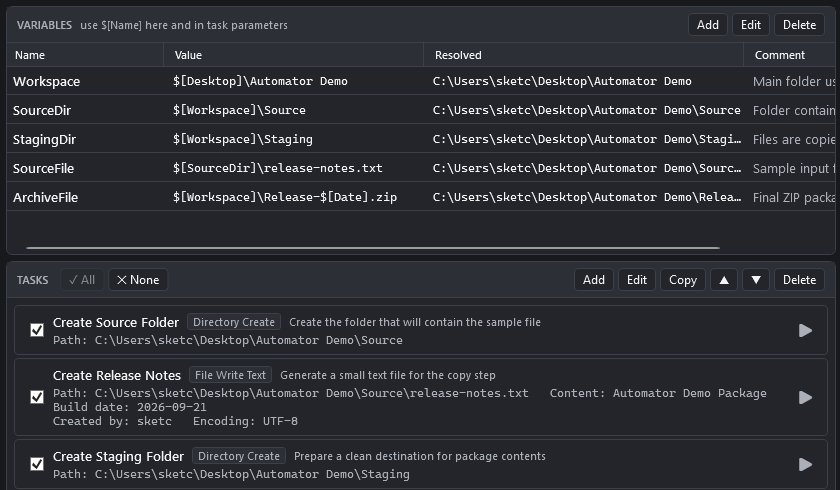The width and height of the screenshot is (840, 490).
Task: Delete the selected task
Action: (799, 280)
